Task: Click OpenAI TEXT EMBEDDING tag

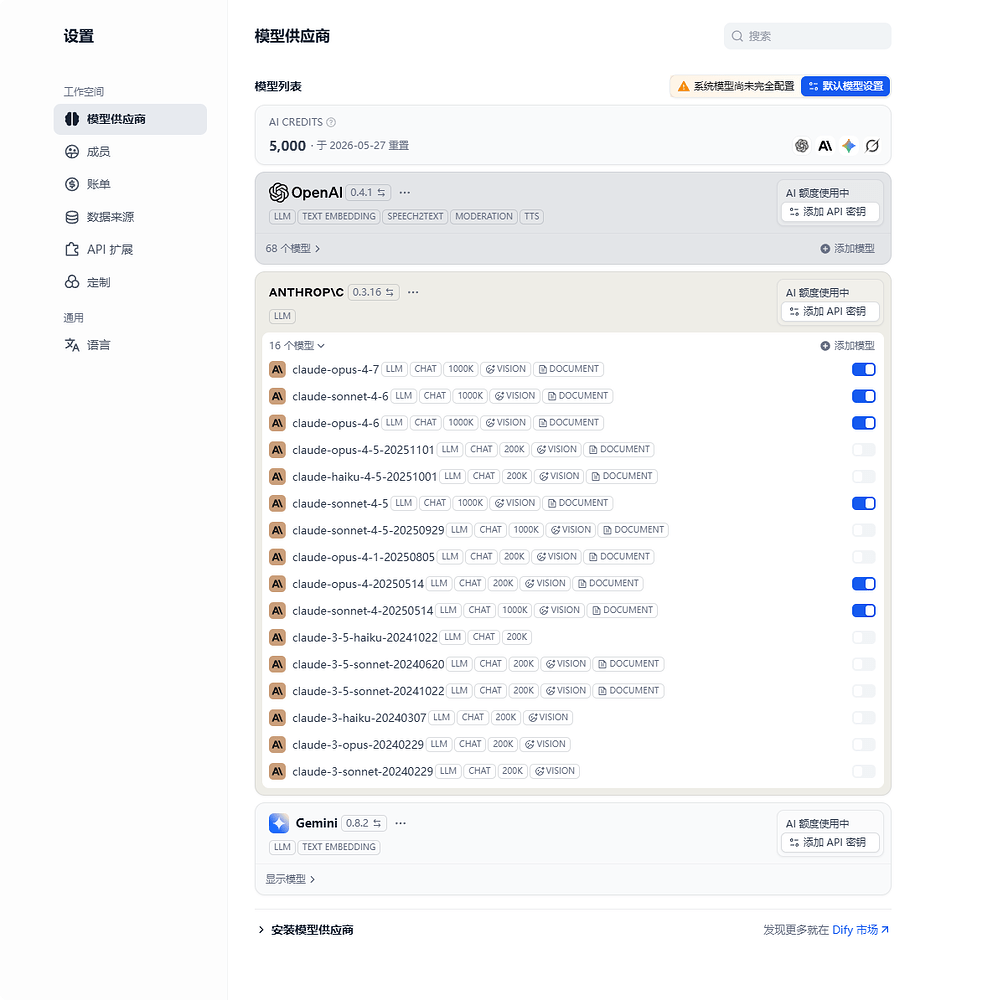Action: (x=339, y=217)
